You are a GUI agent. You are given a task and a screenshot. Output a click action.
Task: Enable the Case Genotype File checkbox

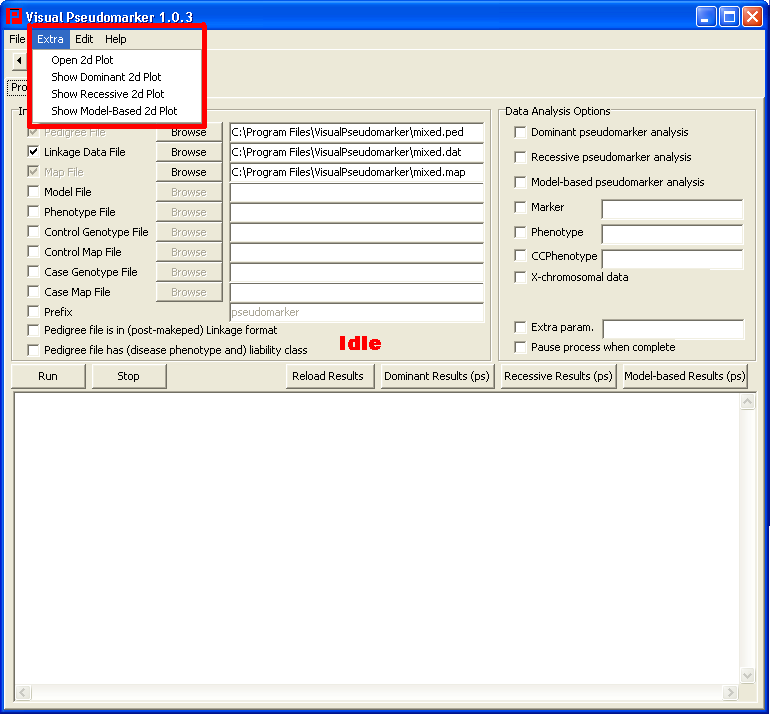(x=33, y=272)
